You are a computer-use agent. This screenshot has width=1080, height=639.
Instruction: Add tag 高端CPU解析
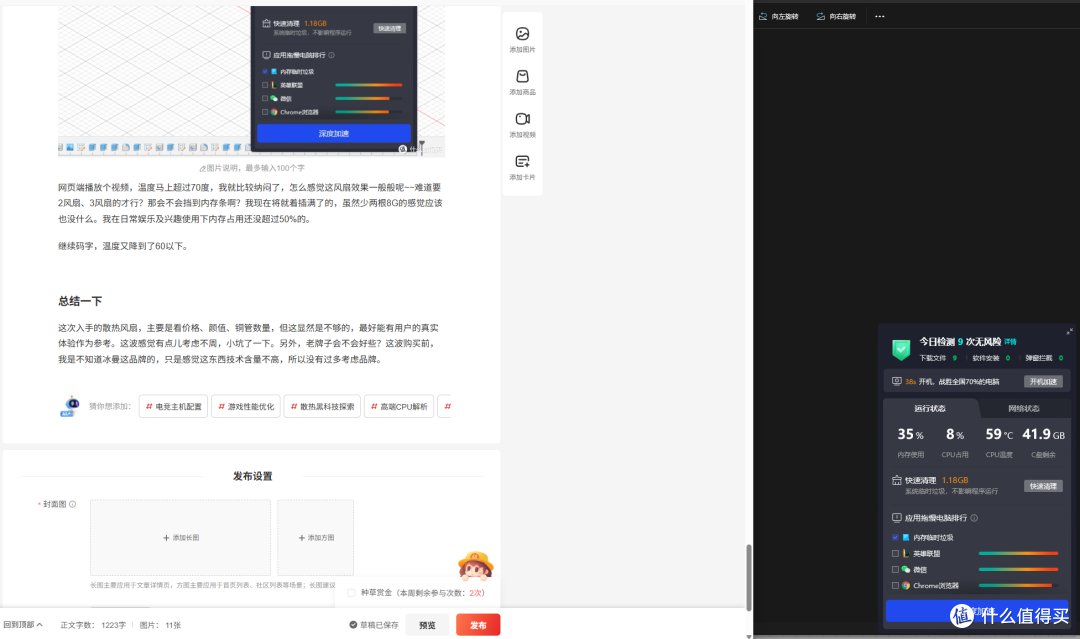(399, 406)
